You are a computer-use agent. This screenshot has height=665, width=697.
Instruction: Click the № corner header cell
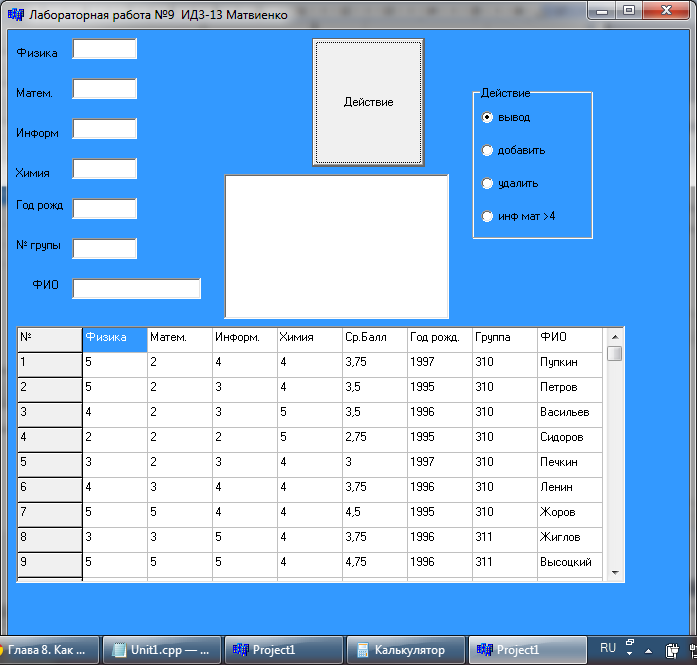coord(50,340)
